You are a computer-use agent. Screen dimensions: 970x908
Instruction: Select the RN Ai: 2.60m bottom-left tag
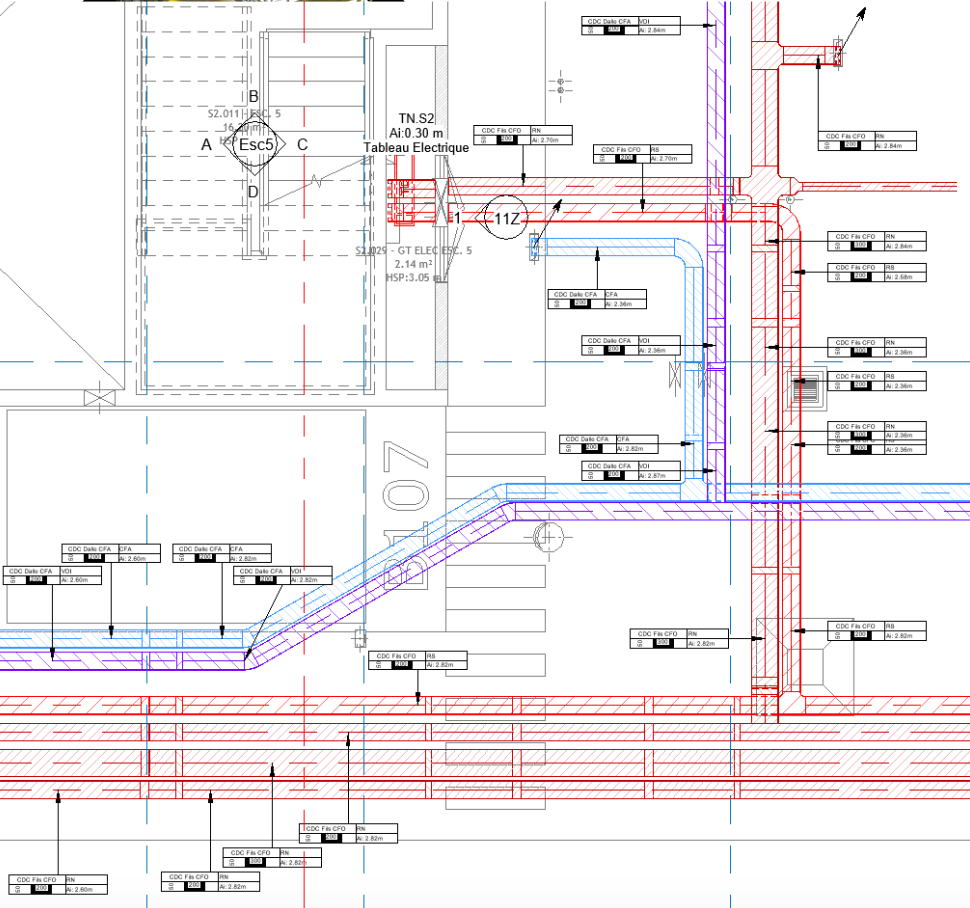57,884
